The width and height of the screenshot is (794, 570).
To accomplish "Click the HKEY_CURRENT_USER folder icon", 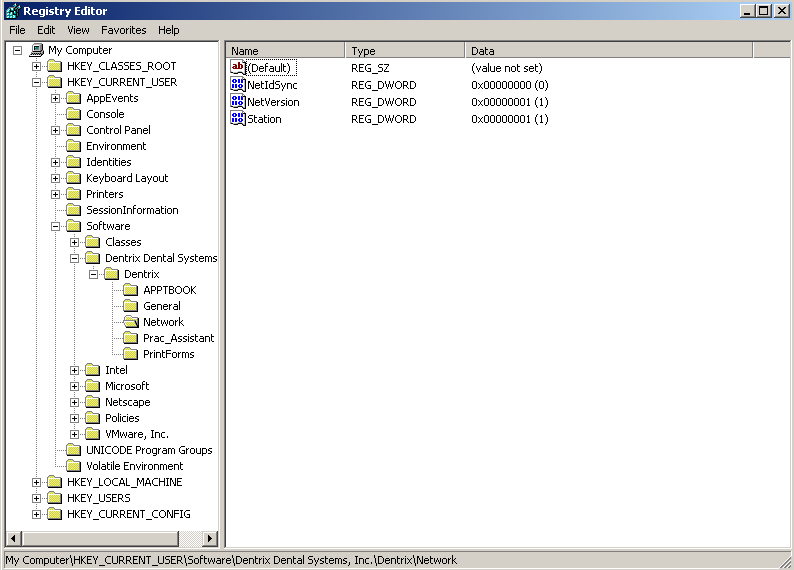I will (x=54, y=82).
